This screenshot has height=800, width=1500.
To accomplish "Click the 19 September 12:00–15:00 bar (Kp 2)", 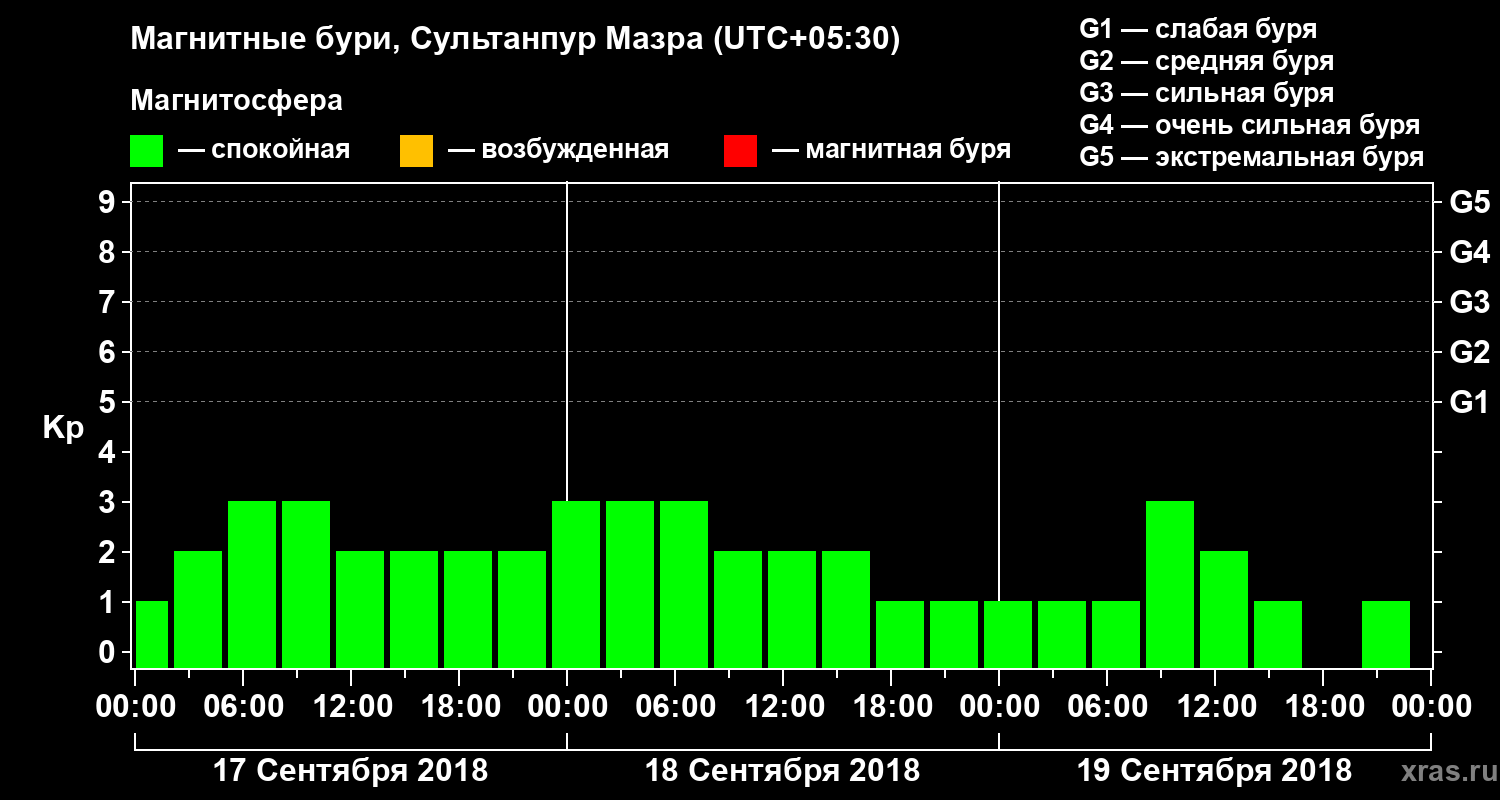I will 1224,610.
